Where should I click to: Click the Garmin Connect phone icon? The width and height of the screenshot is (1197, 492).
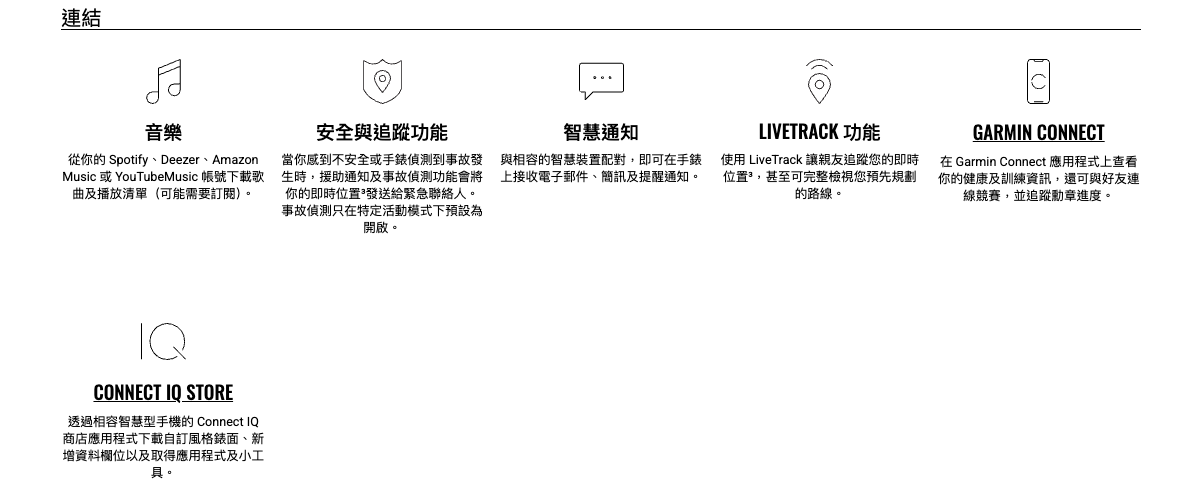click(x=1038, y=81)
